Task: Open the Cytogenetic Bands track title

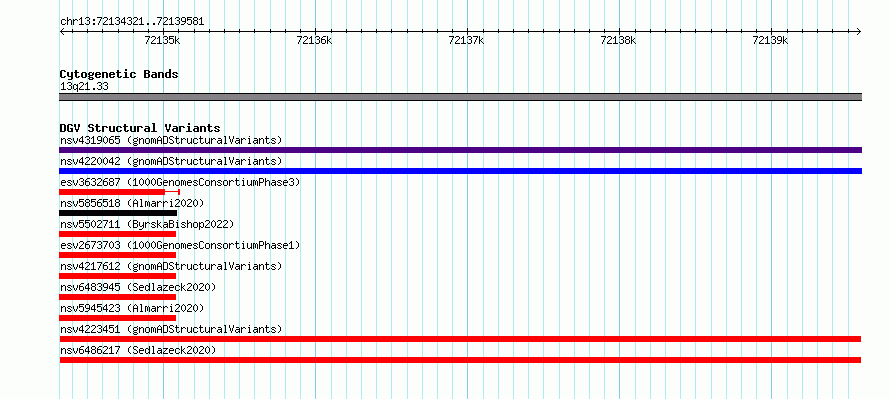Action: [119, 74]
